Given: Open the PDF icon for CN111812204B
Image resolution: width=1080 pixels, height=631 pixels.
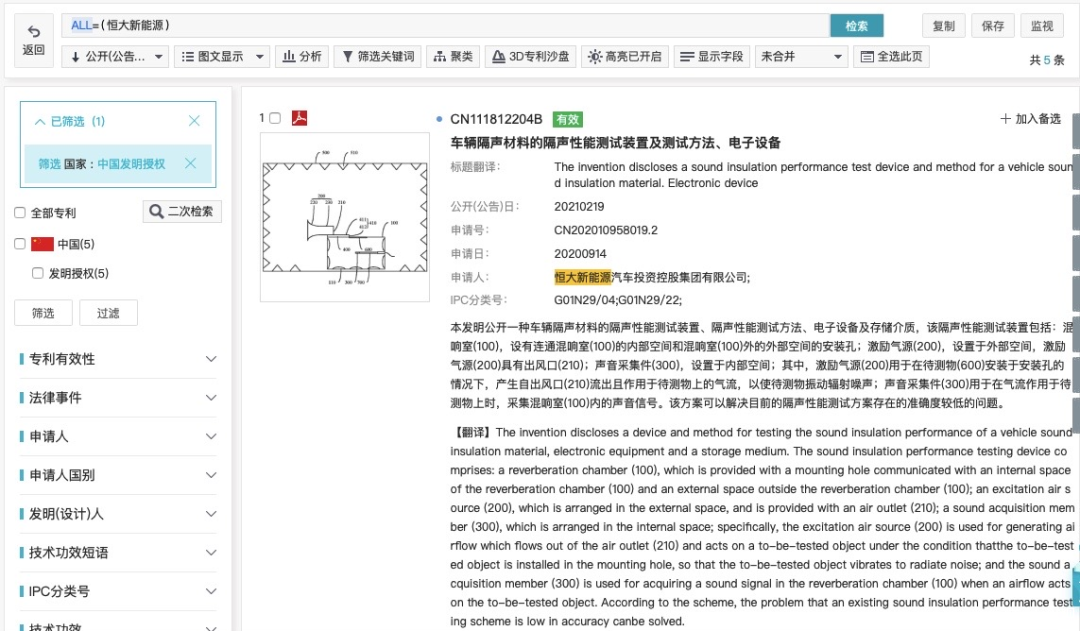Looking at the screenshot, I should click(299, 118).
